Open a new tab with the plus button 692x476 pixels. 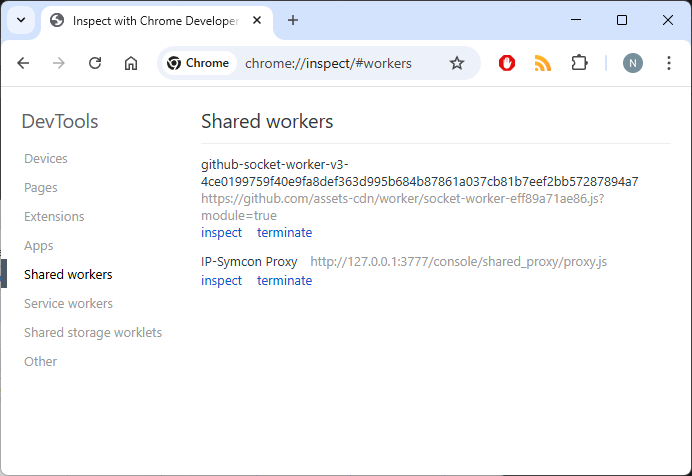click(x=293, y=20)
